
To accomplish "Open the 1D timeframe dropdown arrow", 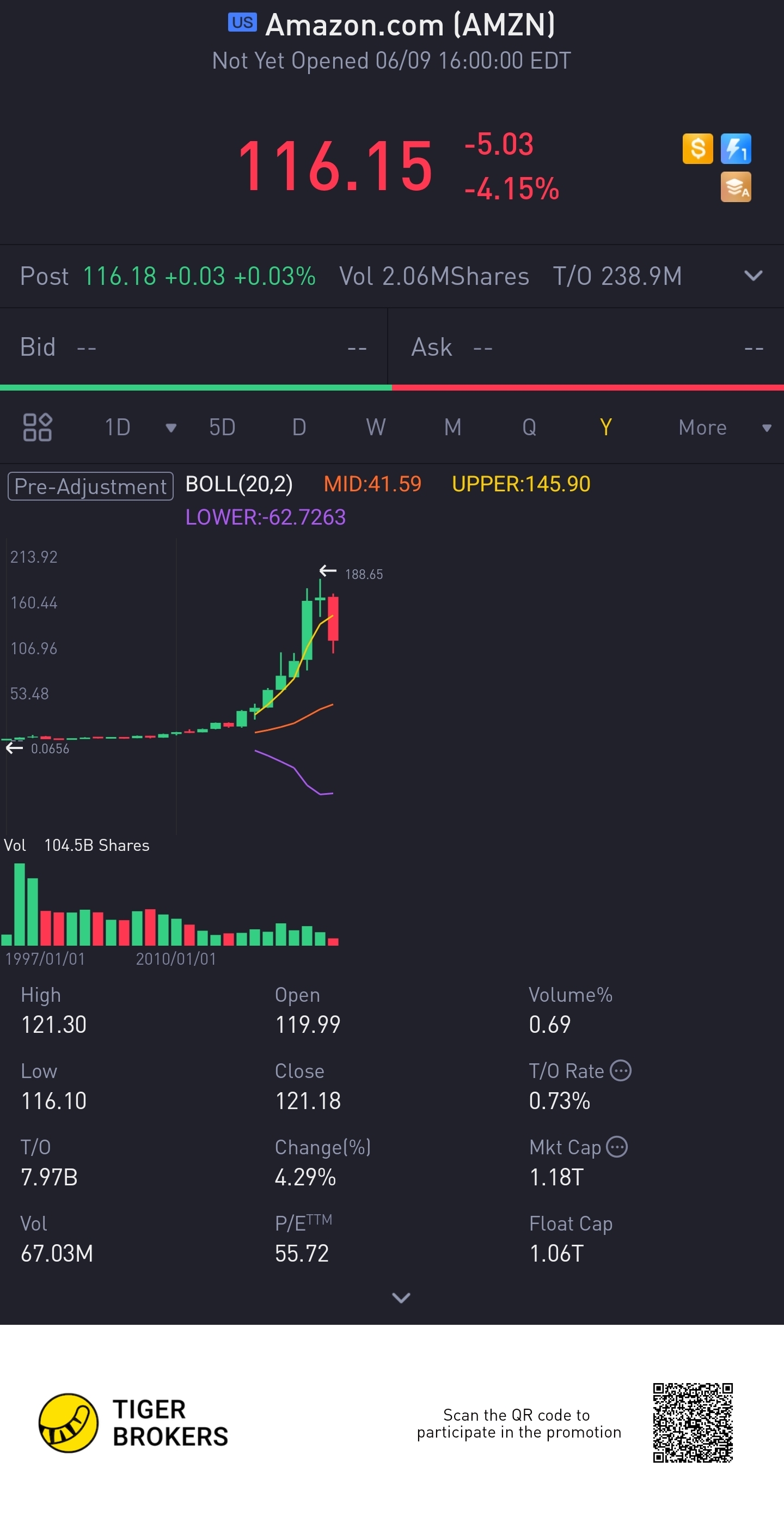I will pos(170,428).
